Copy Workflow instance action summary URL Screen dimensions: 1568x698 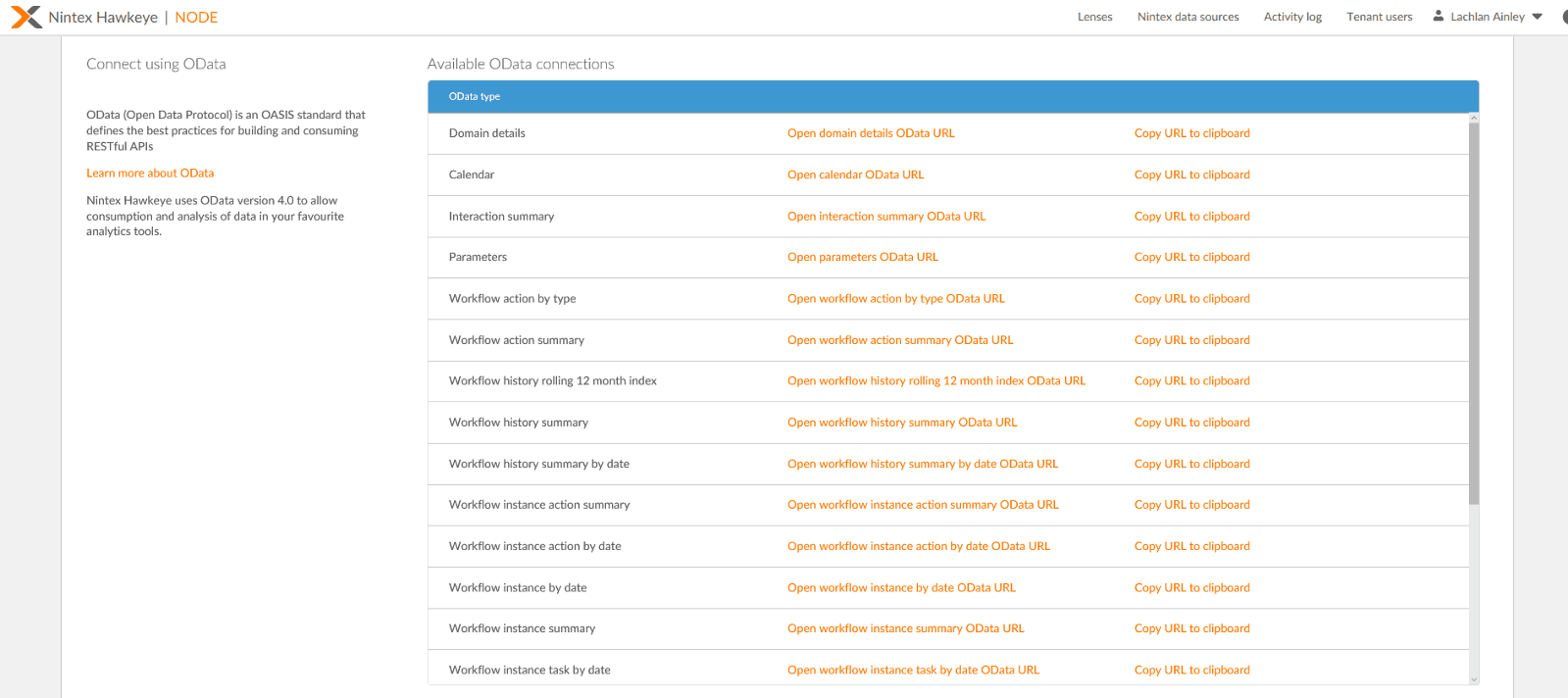[x=1191, y=505]
